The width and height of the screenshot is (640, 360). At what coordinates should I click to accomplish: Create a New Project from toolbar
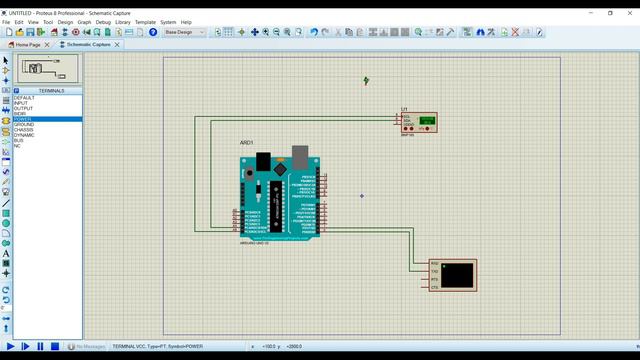pos(9,32)
